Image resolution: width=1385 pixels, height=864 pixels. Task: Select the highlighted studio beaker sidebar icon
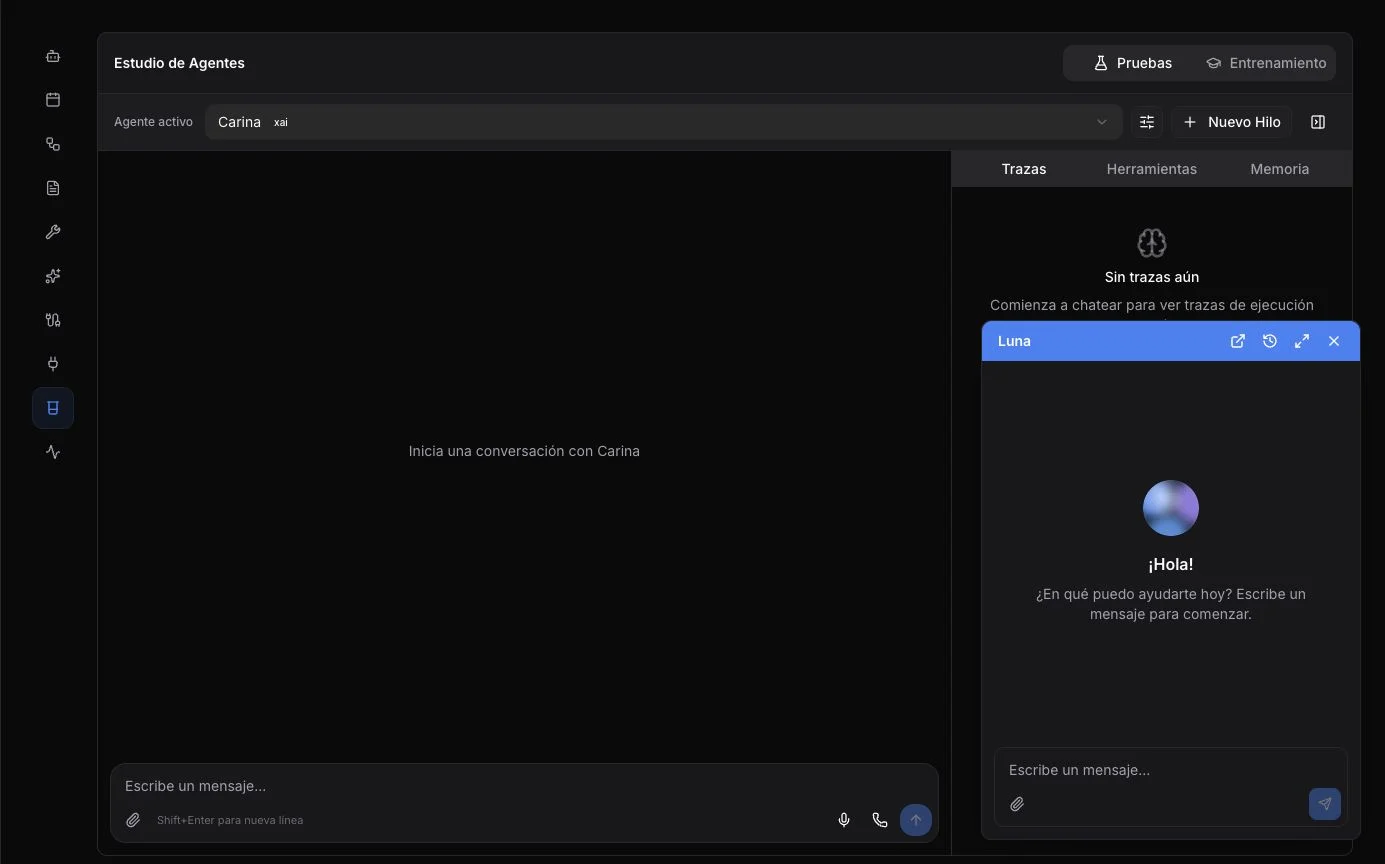[x=53, y=408]
